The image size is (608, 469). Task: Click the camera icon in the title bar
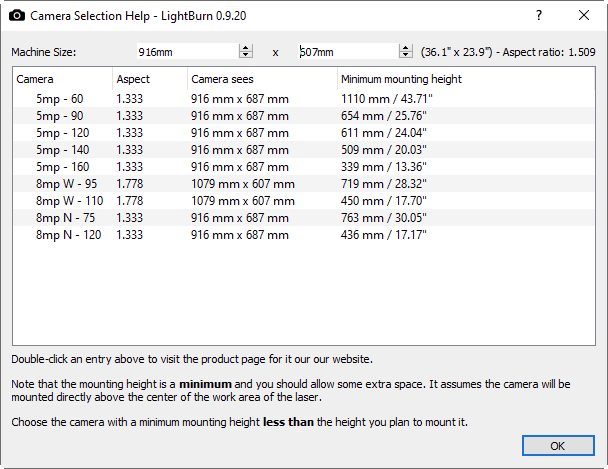coord(17,16)
